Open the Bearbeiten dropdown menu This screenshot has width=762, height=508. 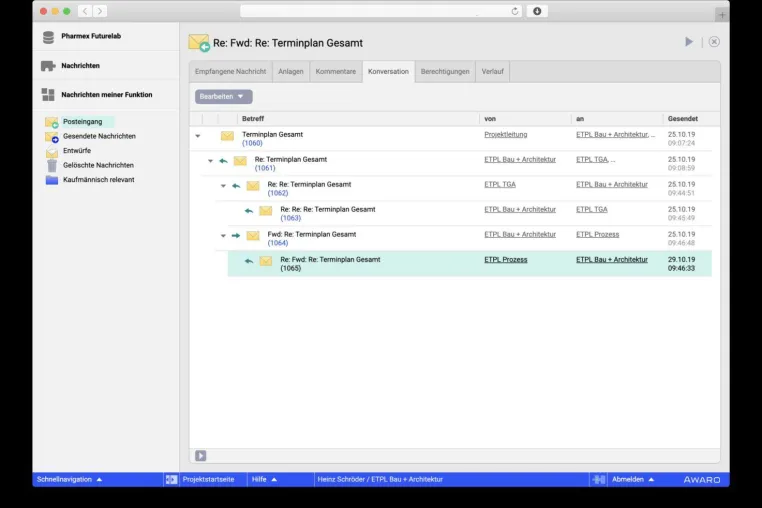(224, 97)
